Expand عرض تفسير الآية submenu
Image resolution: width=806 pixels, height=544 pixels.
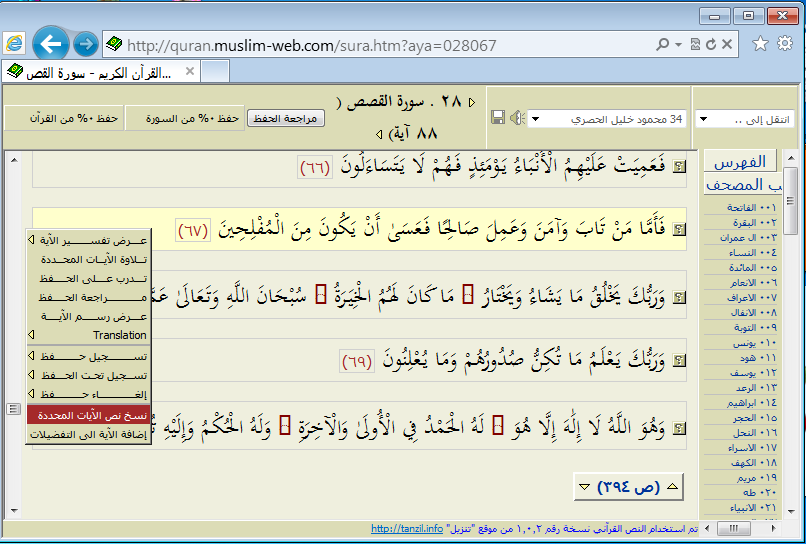click(x=88, y=240)
